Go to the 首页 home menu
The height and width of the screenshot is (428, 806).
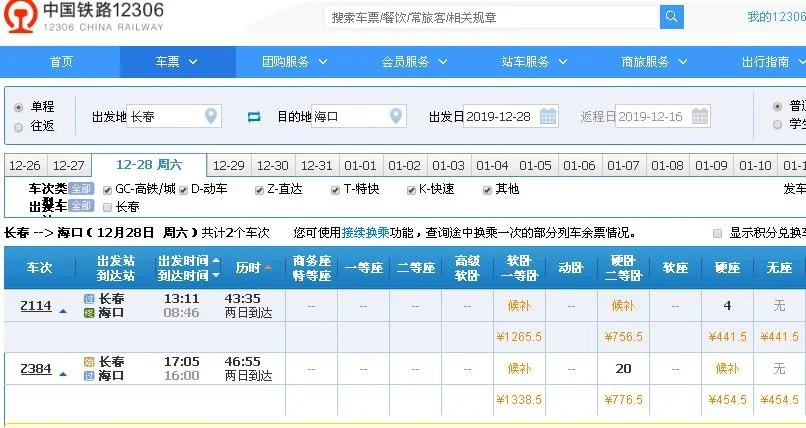coord(61,62)
